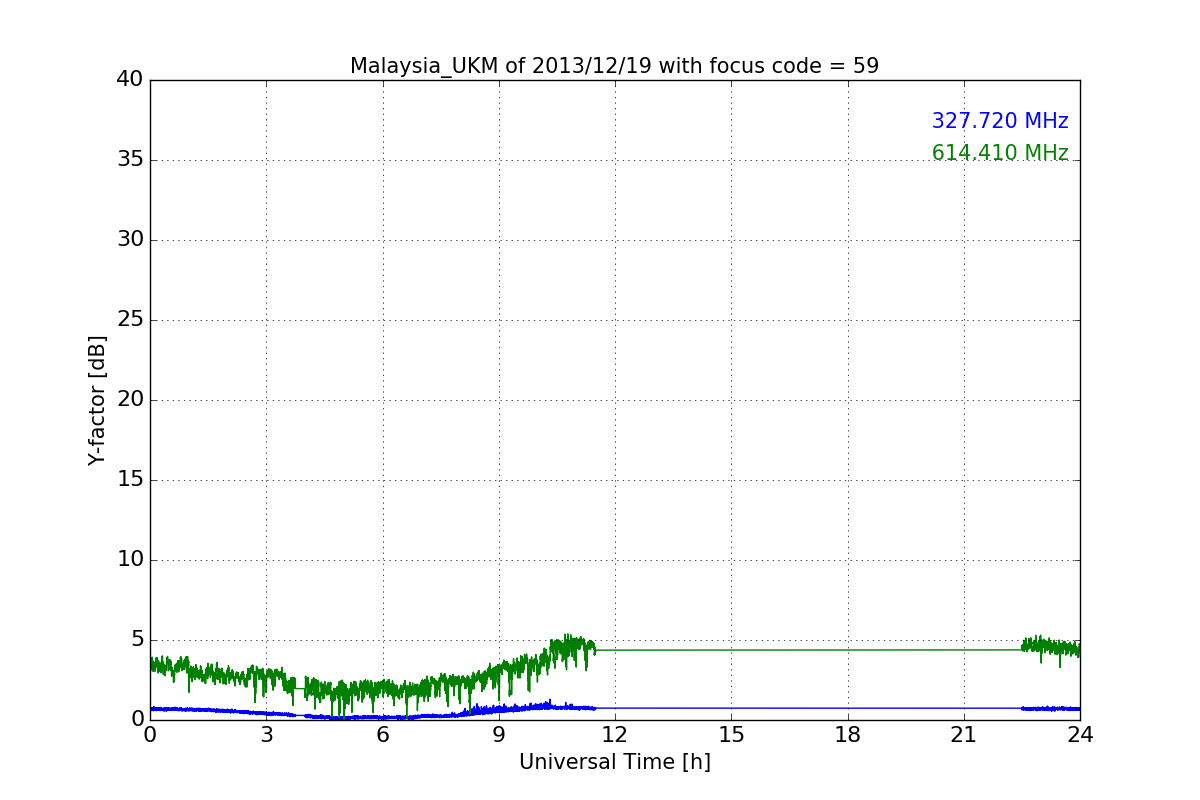Screen dimensions: 1200x800
Task: Select the 327.720 MHz legend label
Action: pyautogui.click(x=1000, y=121)
